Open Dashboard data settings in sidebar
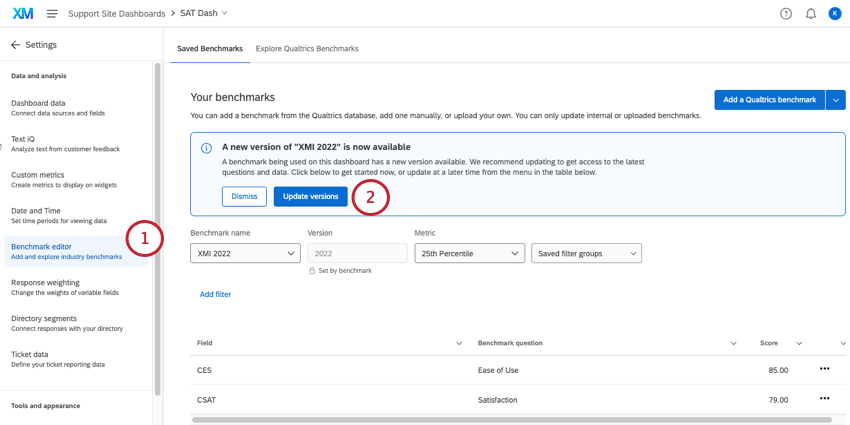The width and height of the screenshot is (850, 425). (x=38, y=103)
